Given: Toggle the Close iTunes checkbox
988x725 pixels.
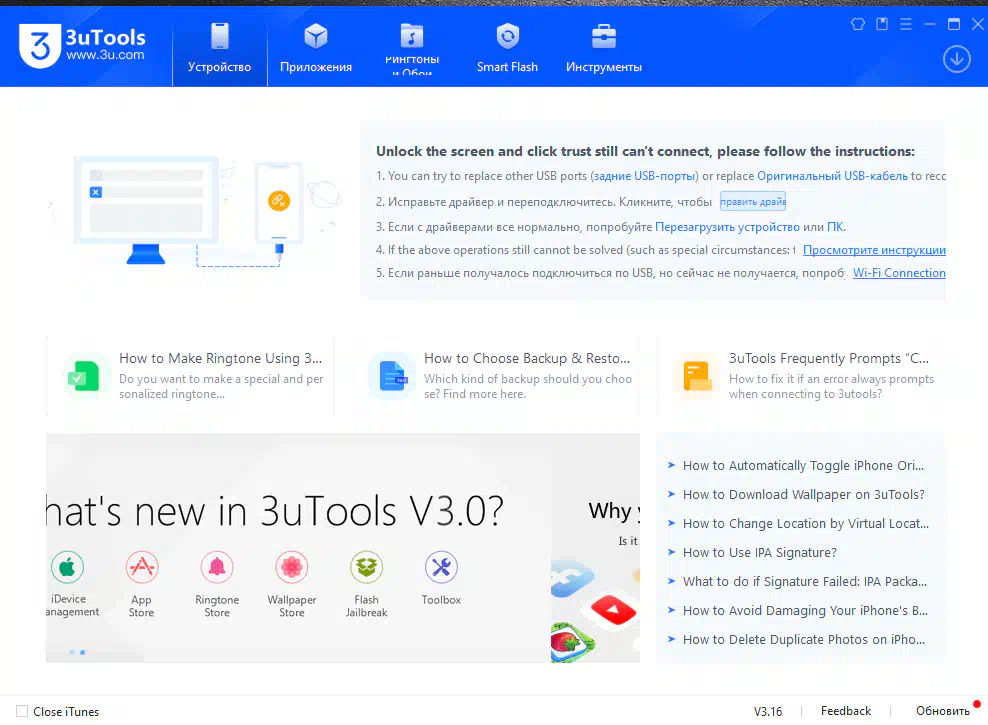Looking at the screenshot, I should pos(22,711).
